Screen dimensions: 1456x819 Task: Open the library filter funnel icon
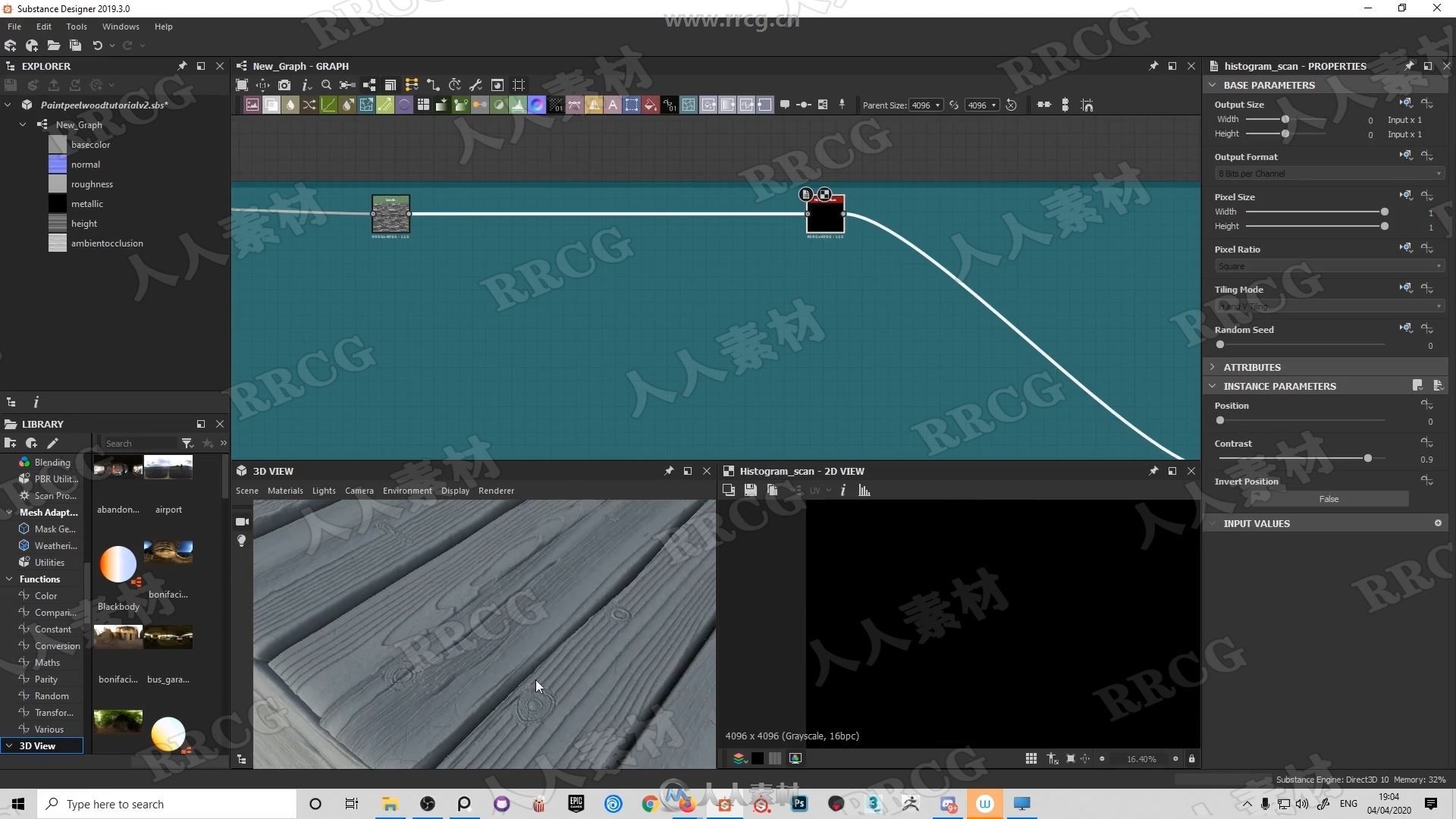click(187, 444)
